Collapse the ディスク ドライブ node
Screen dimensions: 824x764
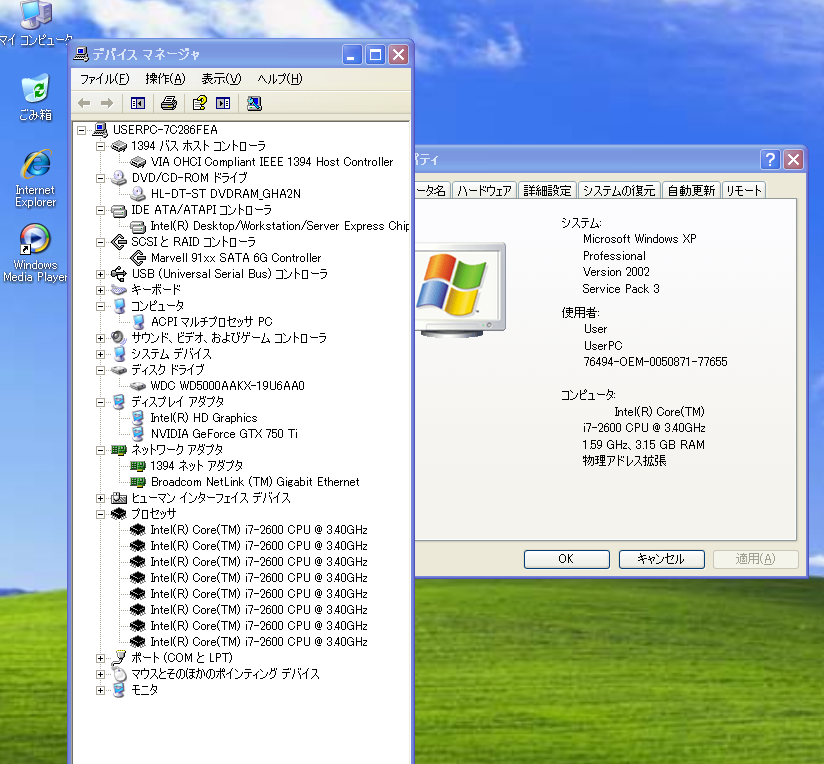coord(100,370)
